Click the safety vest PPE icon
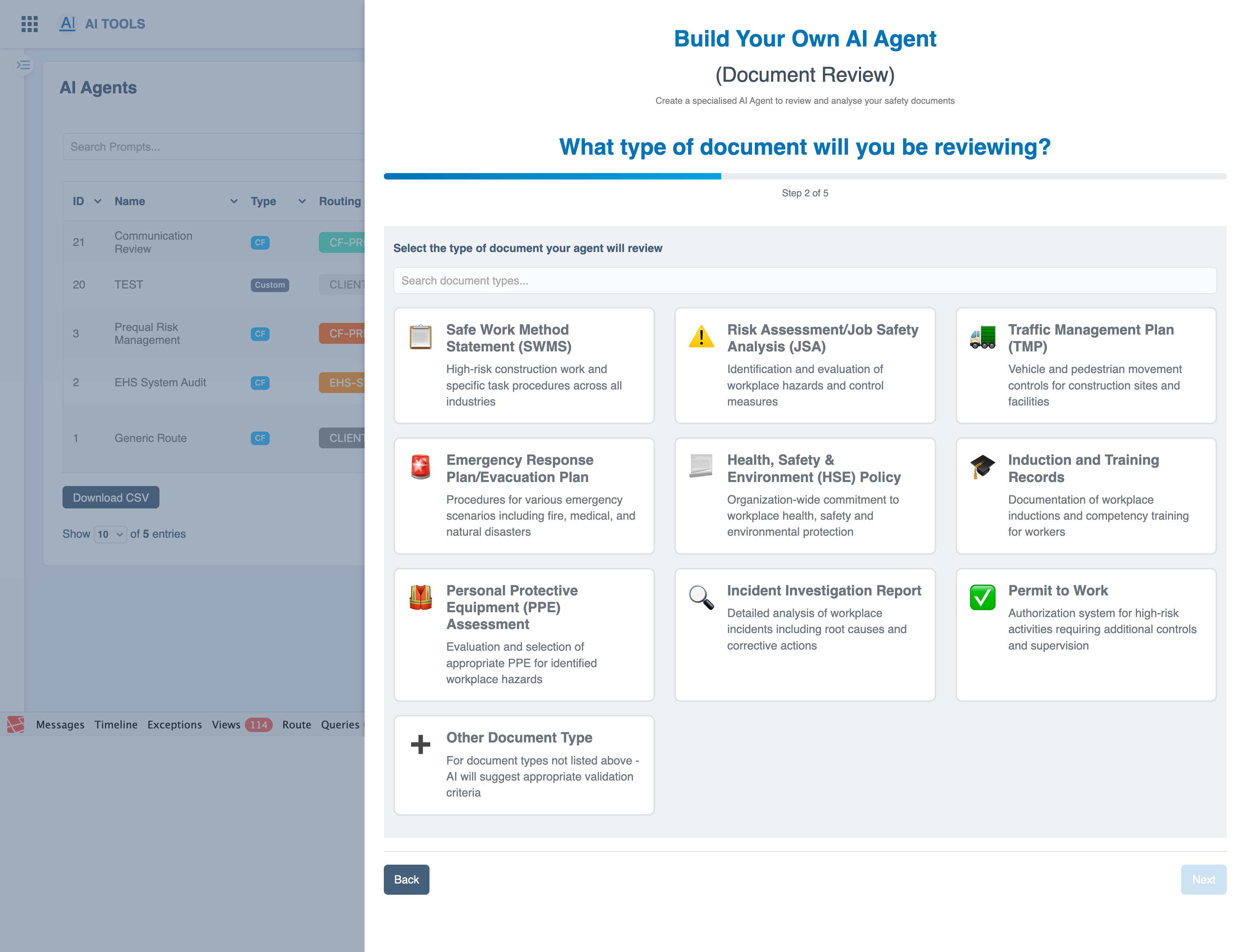Image resolution: width=1246 pixels, height=952 pixels. tap(420, 597)
